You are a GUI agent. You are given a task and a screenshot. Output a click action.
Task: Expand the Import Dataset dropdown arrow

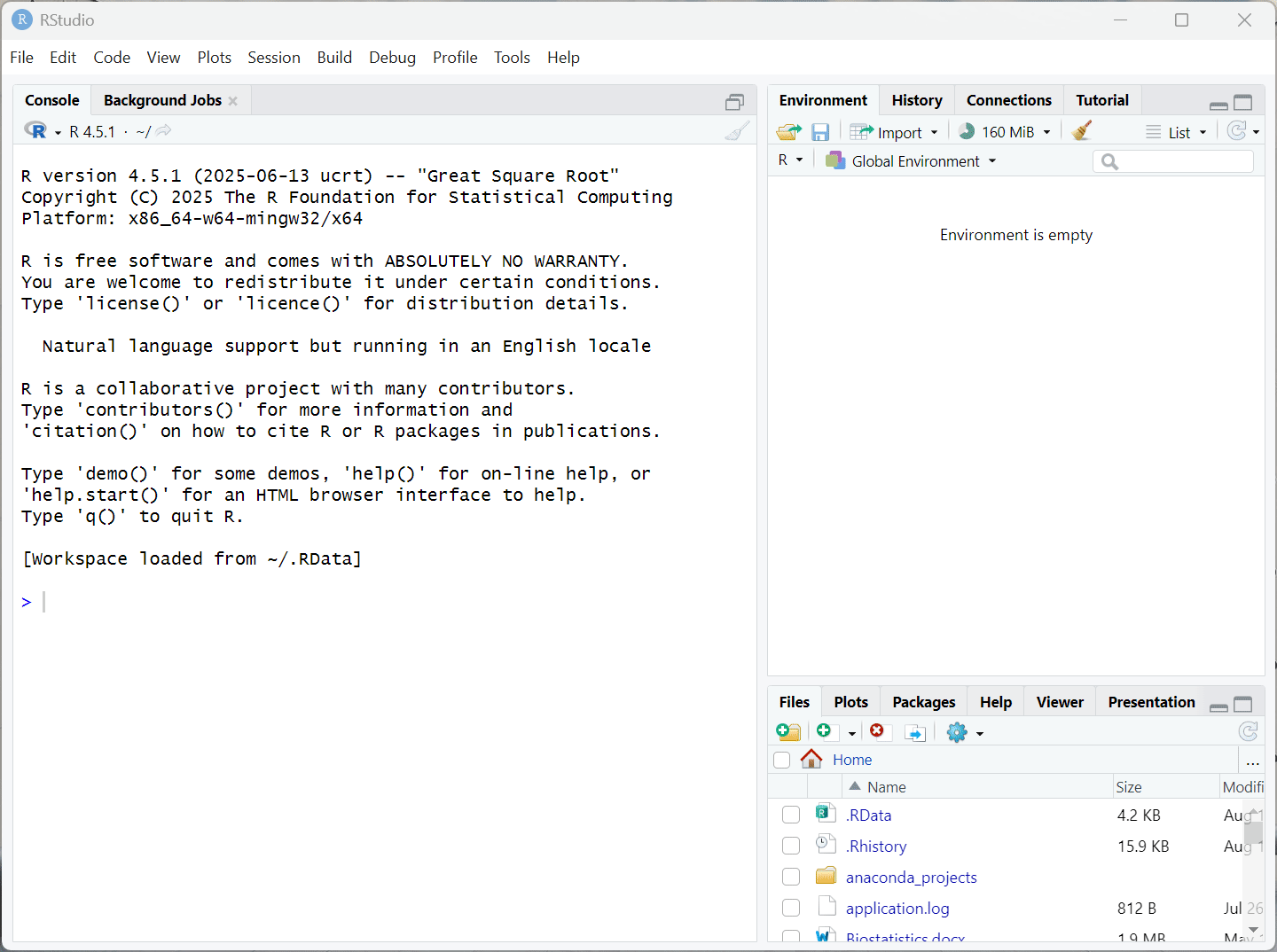(x=934, y=133)
